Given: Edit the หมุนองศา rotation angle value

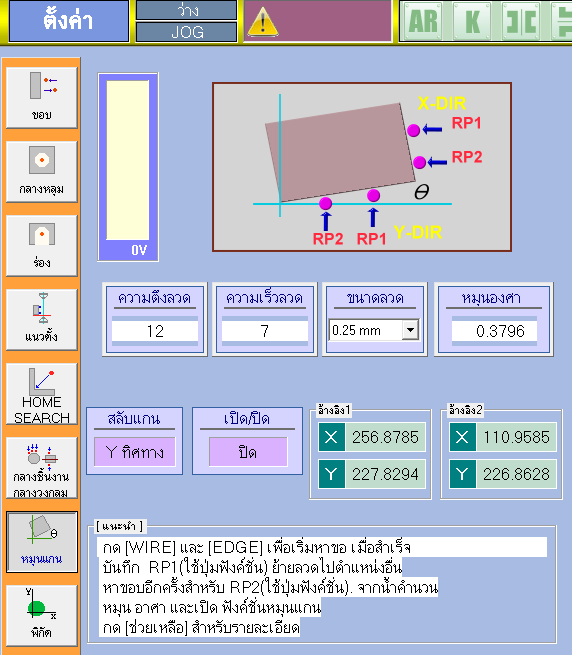Looking at the screenshot, I should (494, 331).
